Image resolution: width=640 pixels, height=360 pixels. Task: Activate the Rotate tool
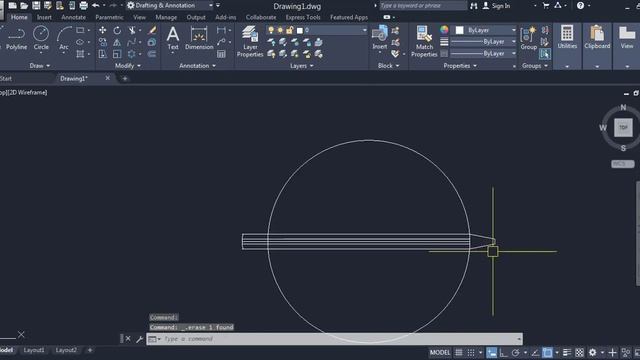pos(117,30)
